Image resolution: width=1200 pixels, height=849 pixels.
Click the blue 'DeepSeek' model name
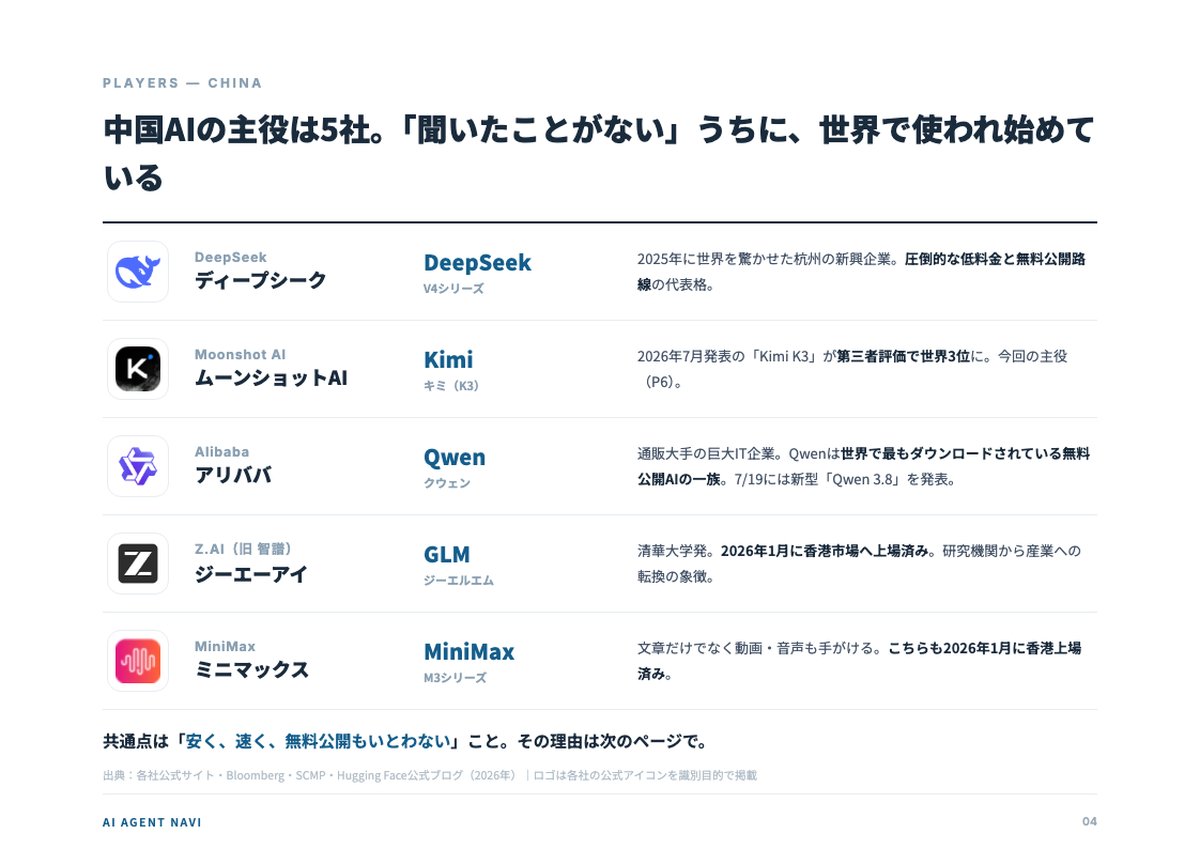(477, 263)
